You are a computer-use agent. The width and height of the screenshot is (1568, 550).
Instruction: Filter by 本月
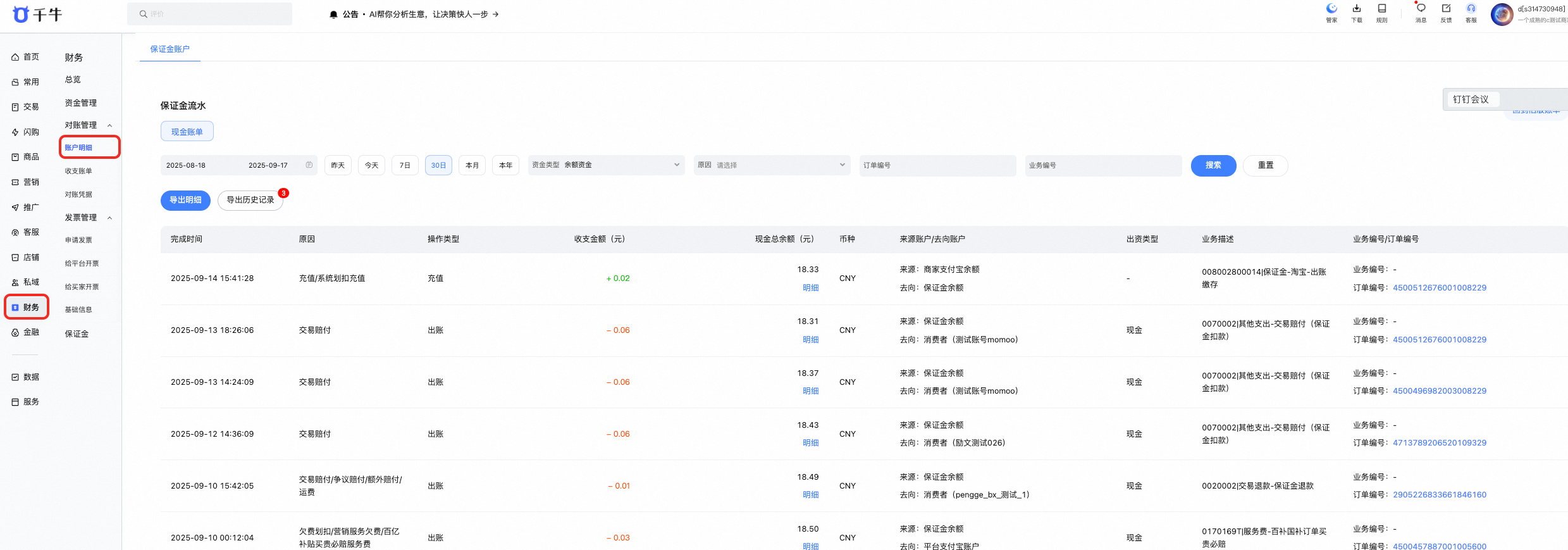pyautogui.click(x=472, y=165)
